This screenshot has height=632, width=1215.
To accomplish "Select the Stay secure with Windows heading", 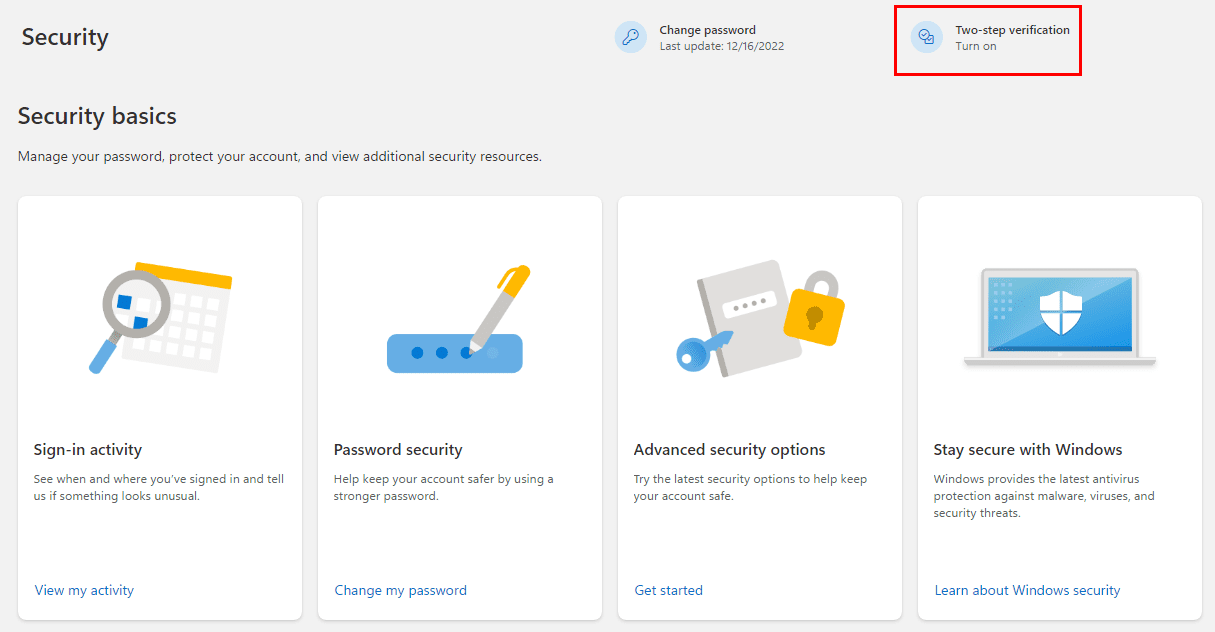I will [1028, 450].
